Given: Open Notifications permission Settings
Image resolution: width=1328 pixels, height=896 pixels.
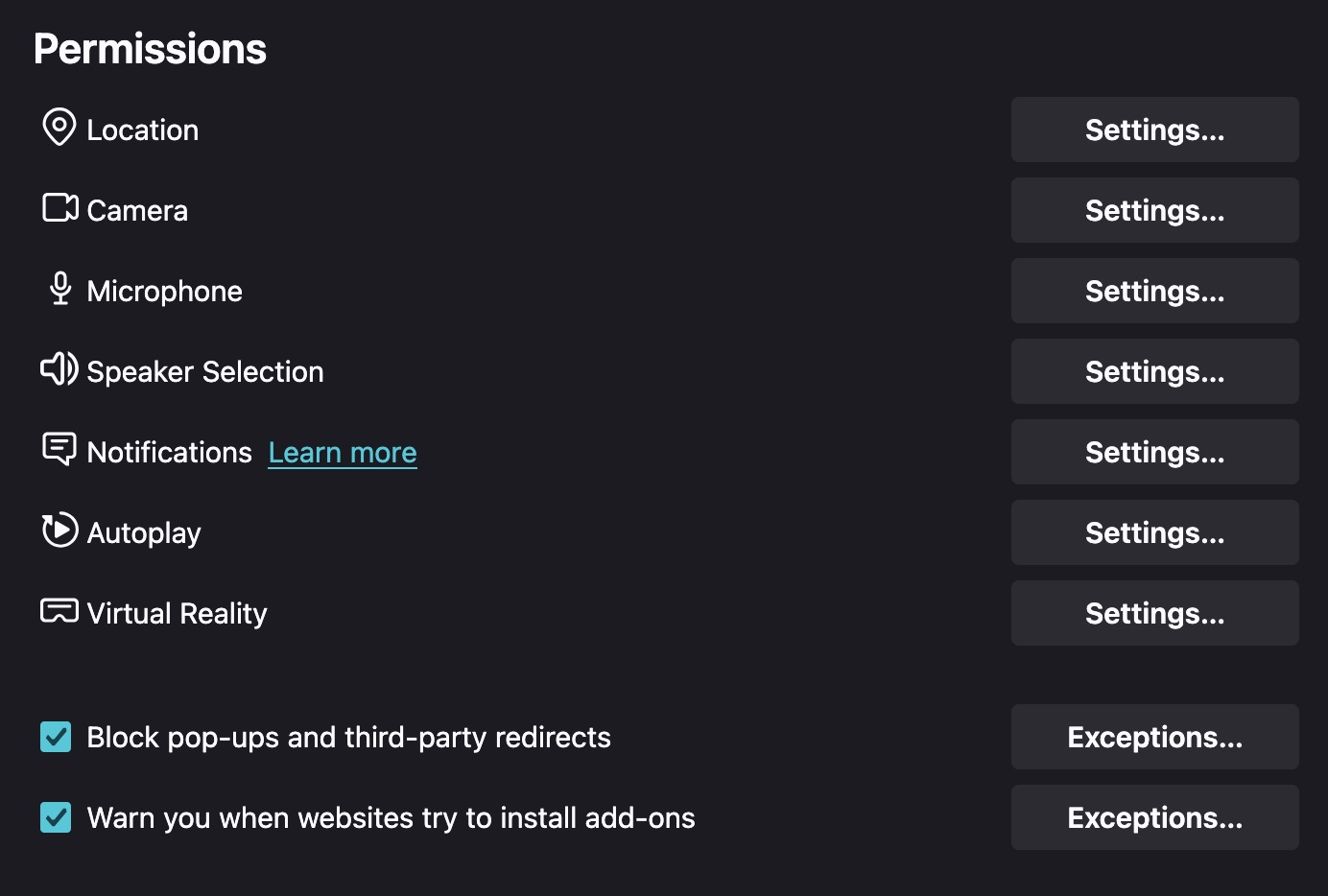Looking at the screenshot, I should coord(1154,452).
